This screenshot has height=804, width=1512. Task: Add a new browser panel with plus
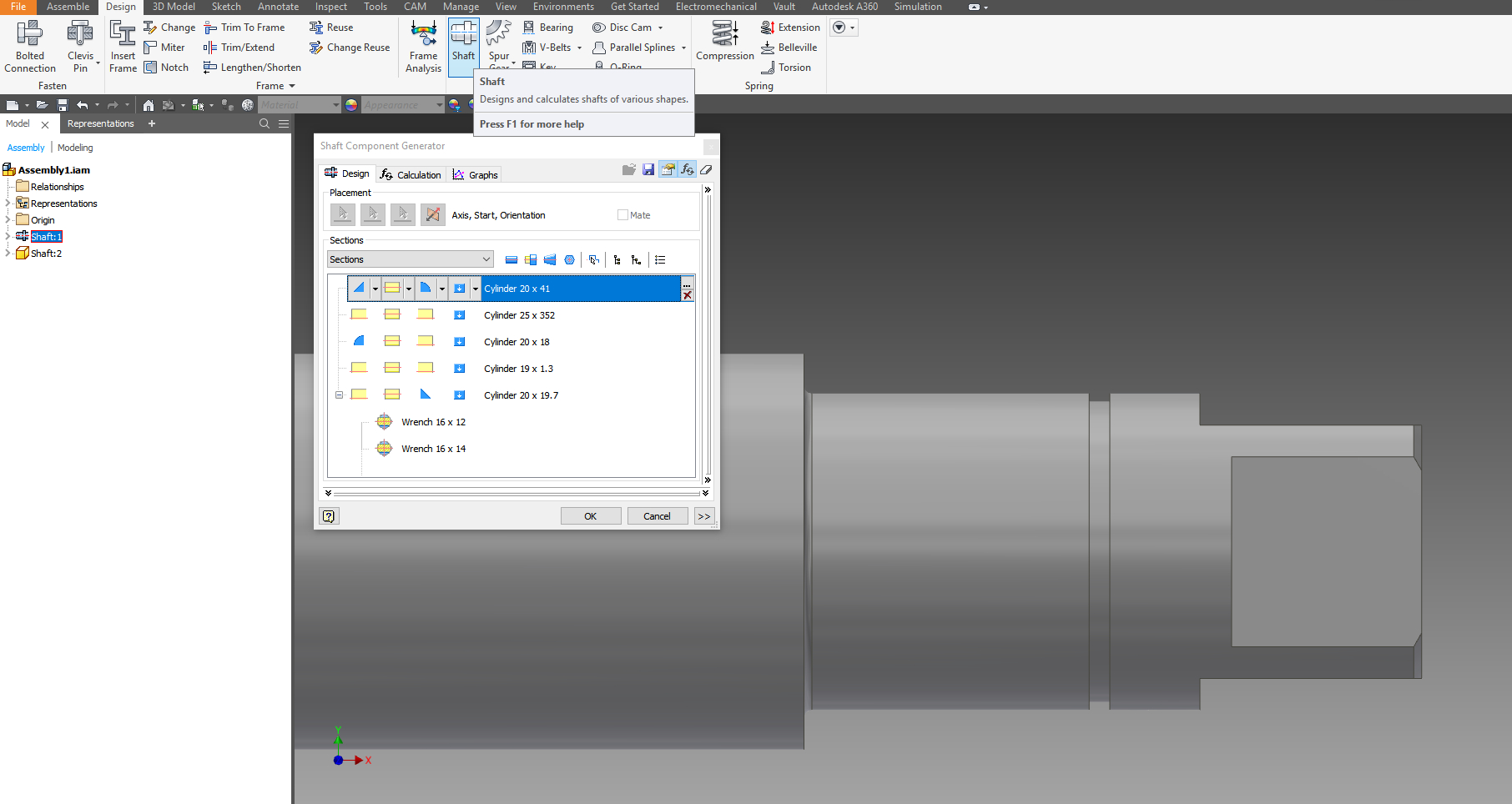152,123
